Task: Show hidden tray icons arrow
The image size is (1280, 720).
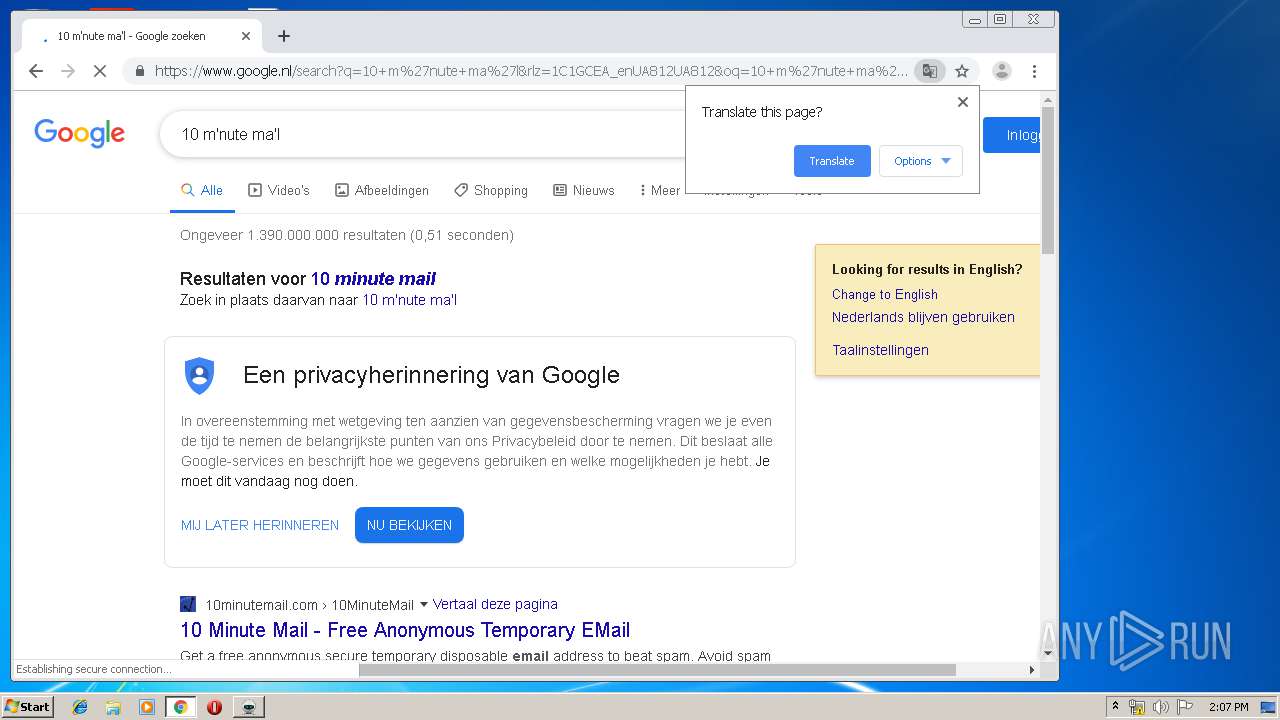Action: 1115,707
